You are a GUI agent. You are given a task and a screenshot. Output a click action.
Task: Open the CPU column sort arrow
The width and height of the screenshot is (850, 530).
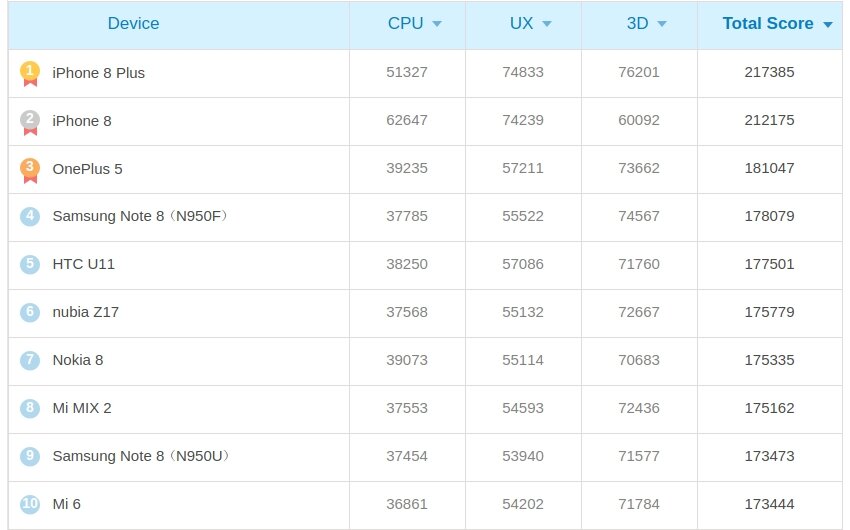(x=437, y=24)
